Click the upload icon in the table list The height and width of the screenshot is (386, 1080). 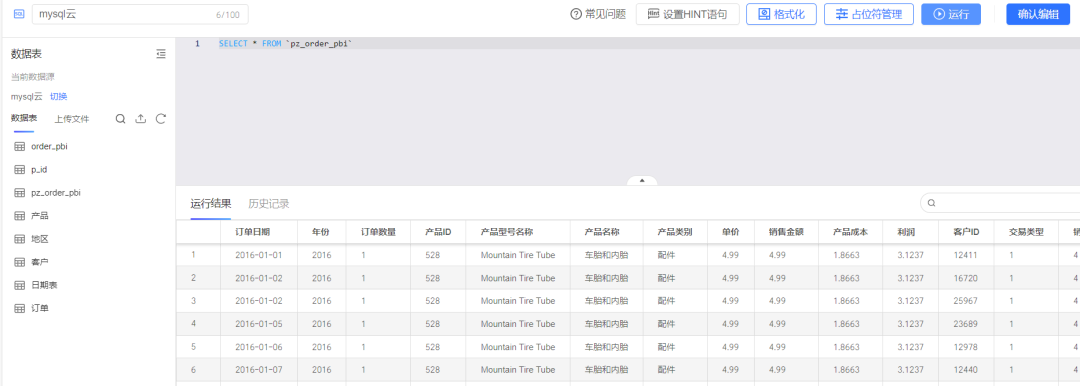pyautogui.click(x=141, y=119)
